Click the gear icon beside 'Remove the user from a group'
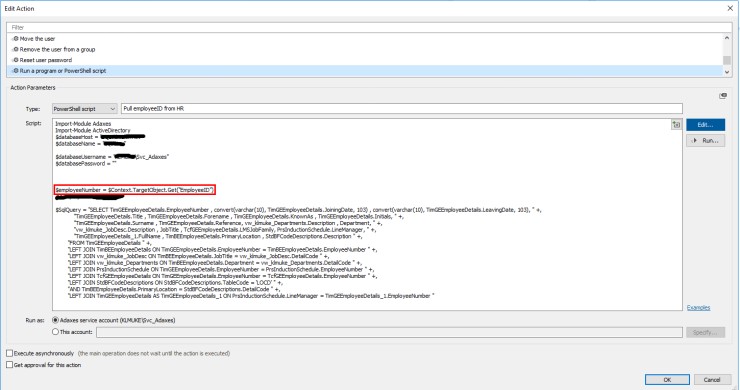740x390 pixels. 16,49
